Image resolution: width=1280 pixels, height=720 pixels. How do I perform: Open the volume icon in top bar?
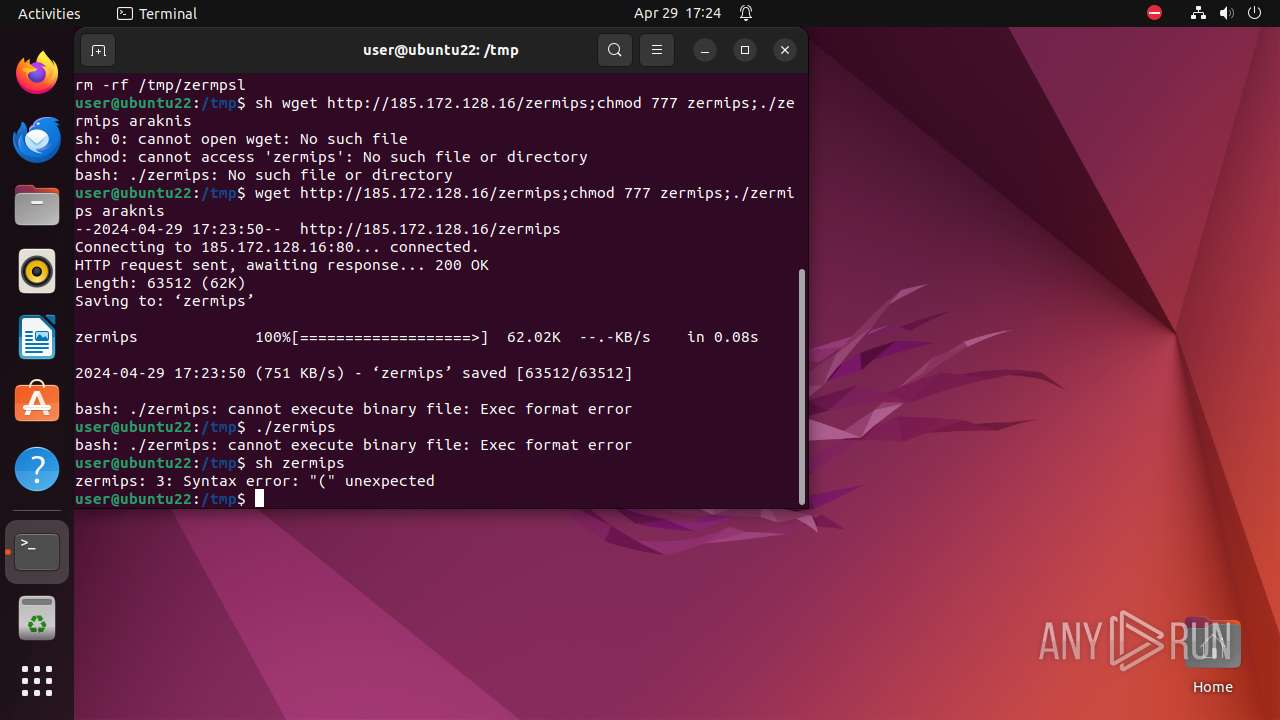pyautogui.click(x=1227, y=13)
